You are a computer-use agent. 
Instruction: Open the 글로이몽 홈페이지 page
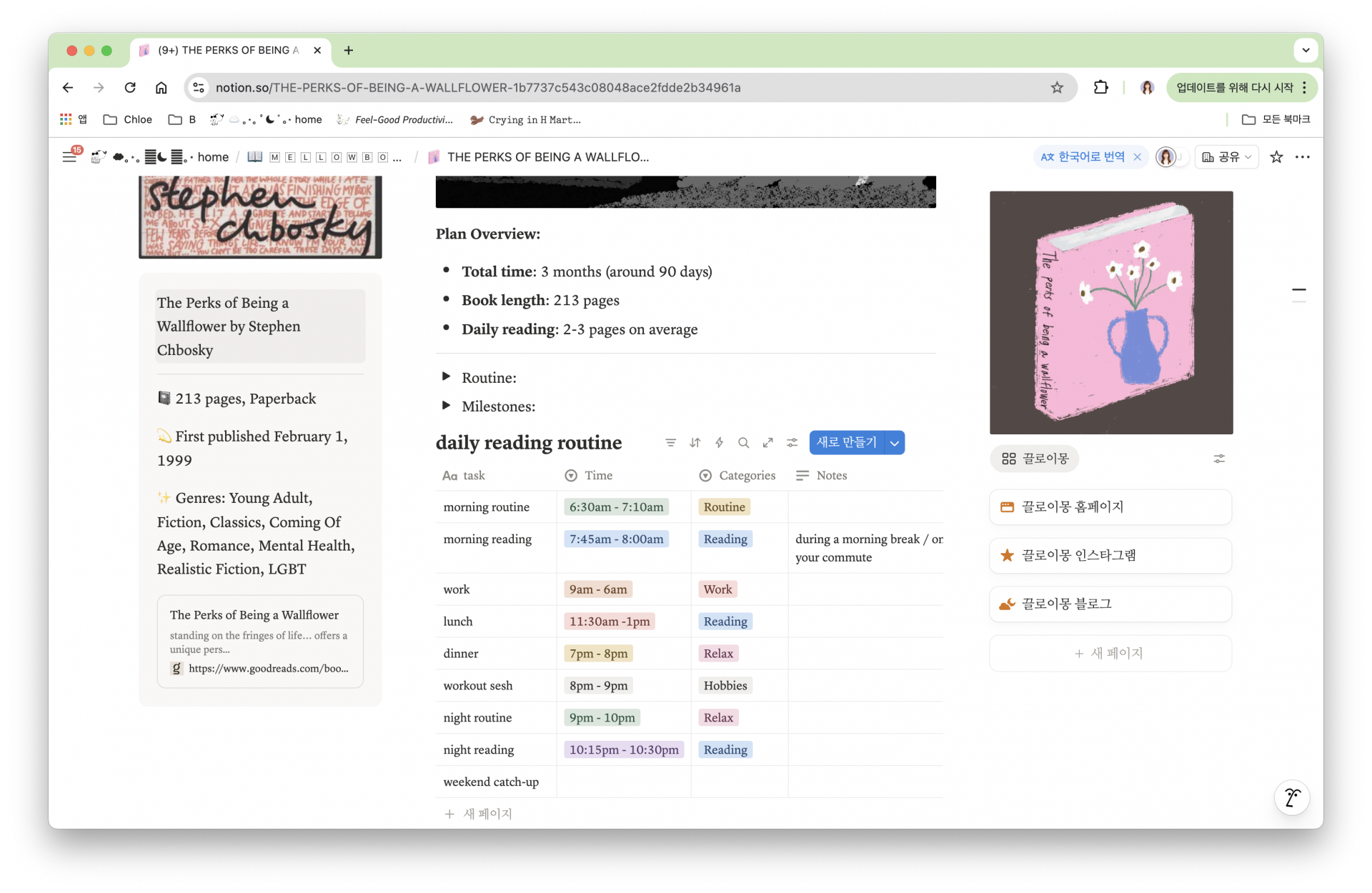1110,507
